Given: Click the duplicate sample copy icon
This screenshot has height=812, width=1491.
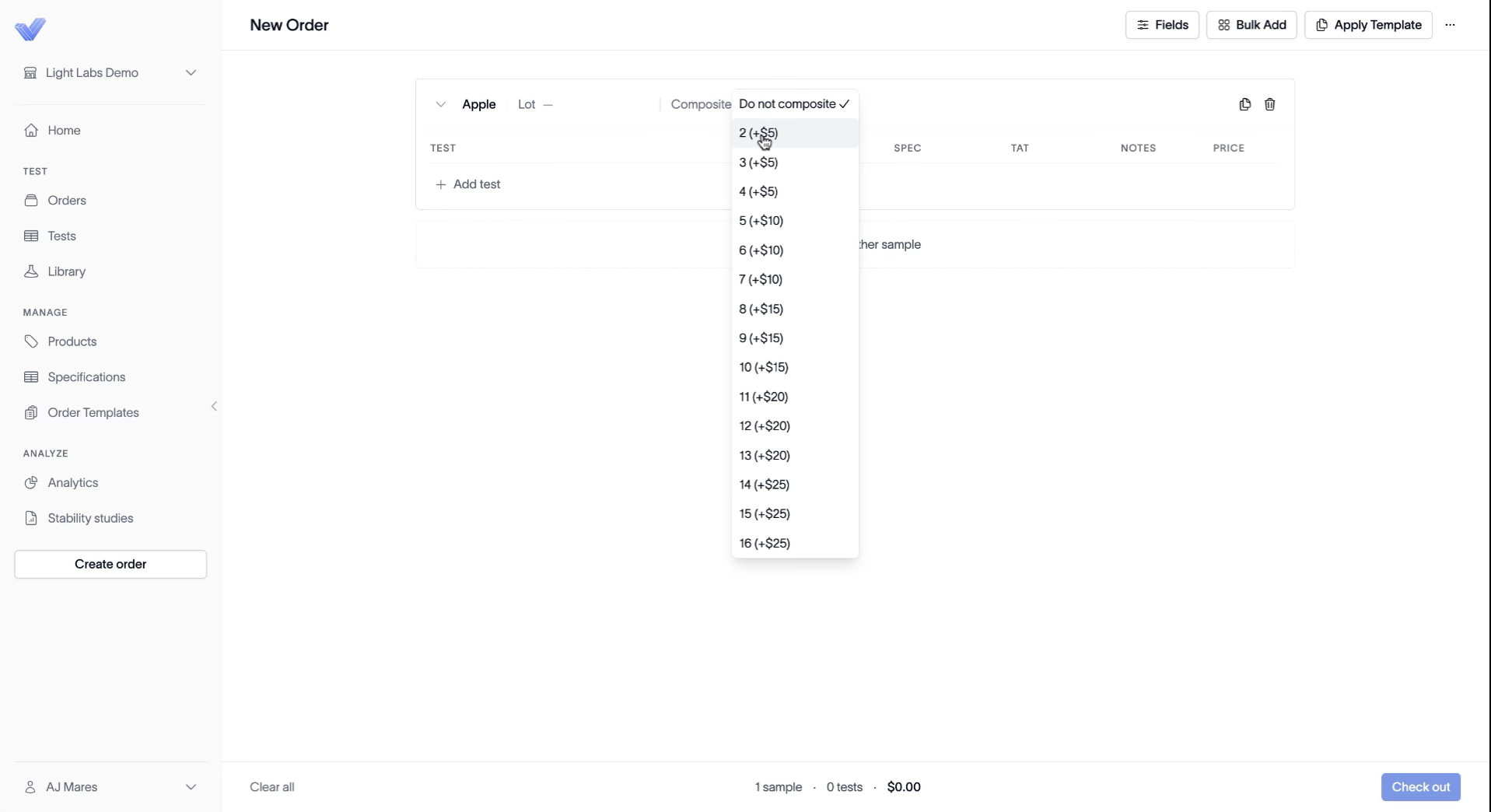Looking at the screenshot, I should pyautogui.click(x=1244, y=104).
